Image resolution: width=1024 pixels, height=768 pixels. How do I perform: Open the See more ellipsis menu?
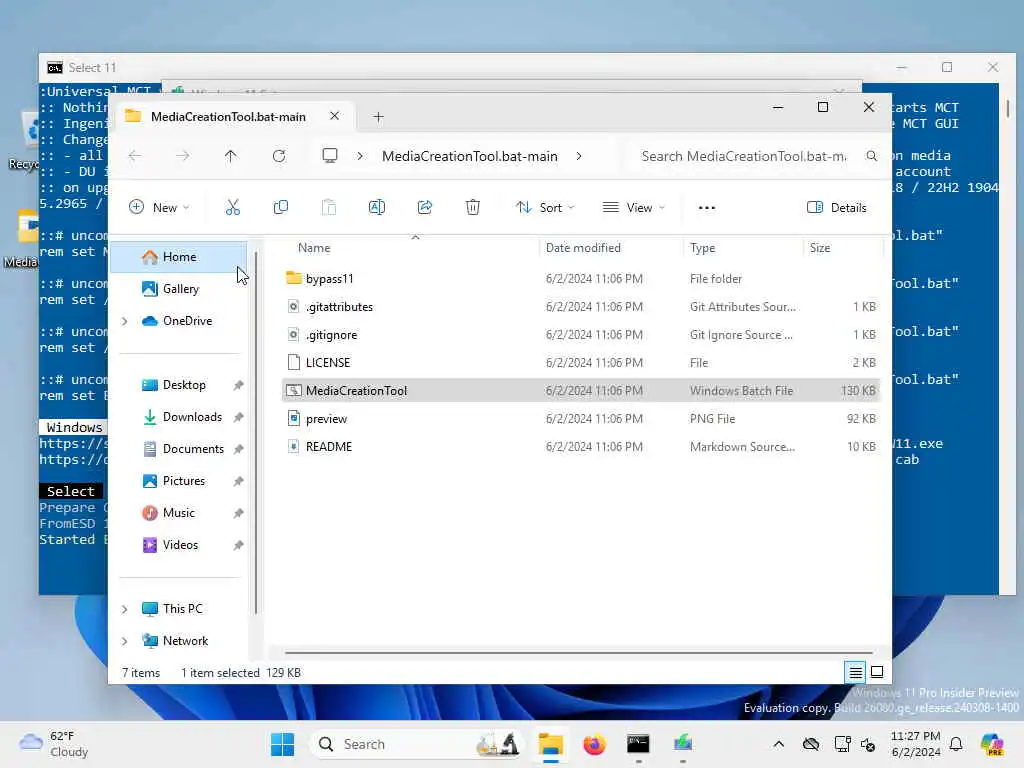pyautogui.click(x=707, y=208)
